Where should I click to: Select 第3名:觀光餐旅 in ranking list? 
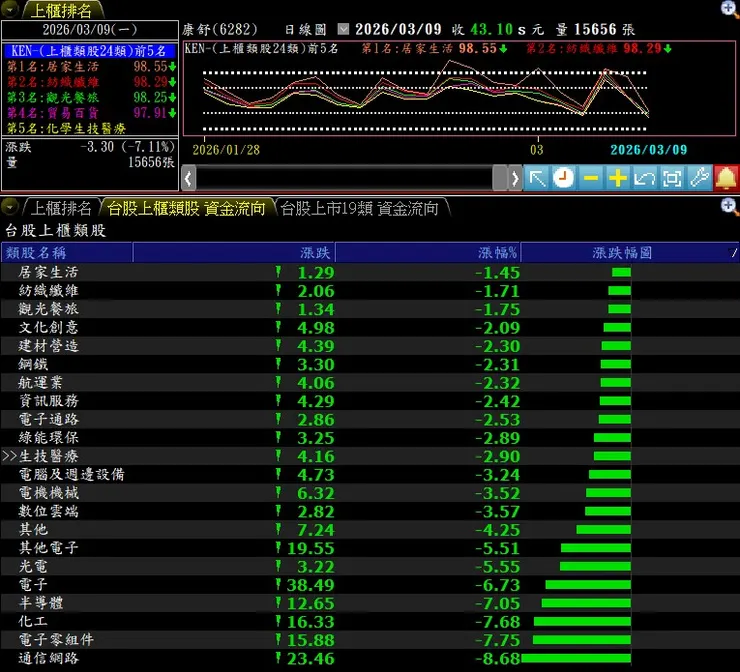click(x=91, y=98)
